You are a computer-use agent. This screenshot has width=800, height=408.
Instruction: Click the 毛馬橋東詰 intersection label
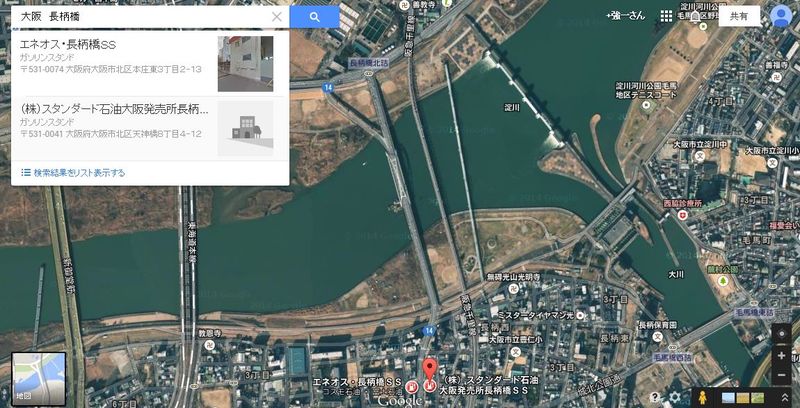coord(754,311)
